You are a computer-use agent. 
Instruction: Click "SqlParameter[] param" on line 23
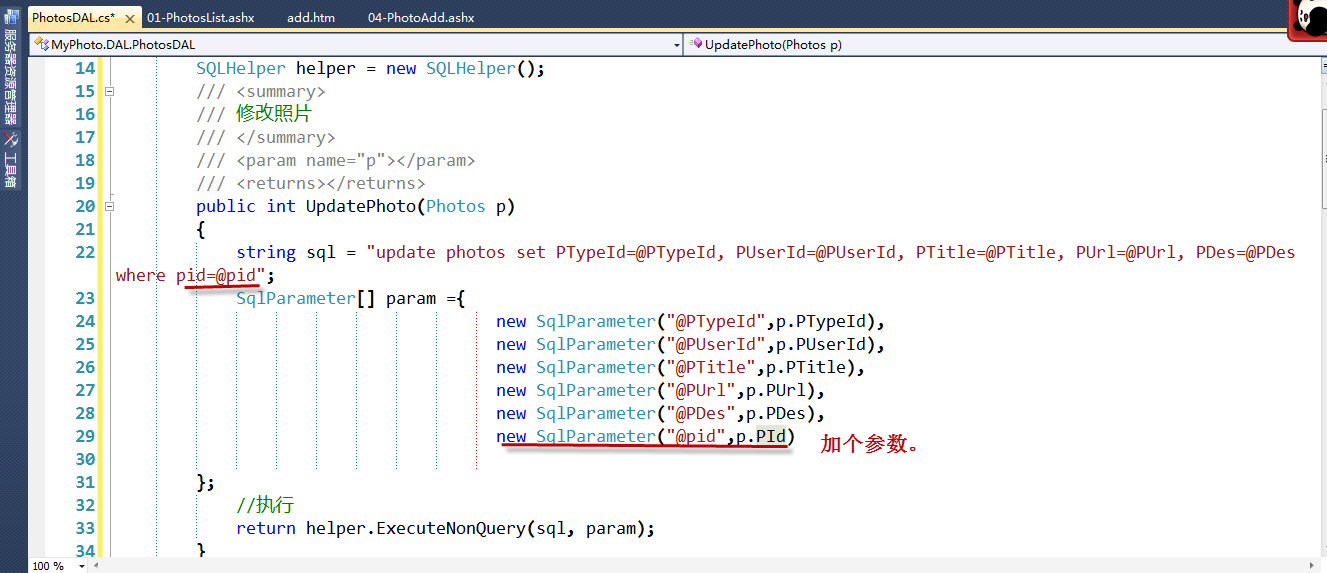click(335, 298)
